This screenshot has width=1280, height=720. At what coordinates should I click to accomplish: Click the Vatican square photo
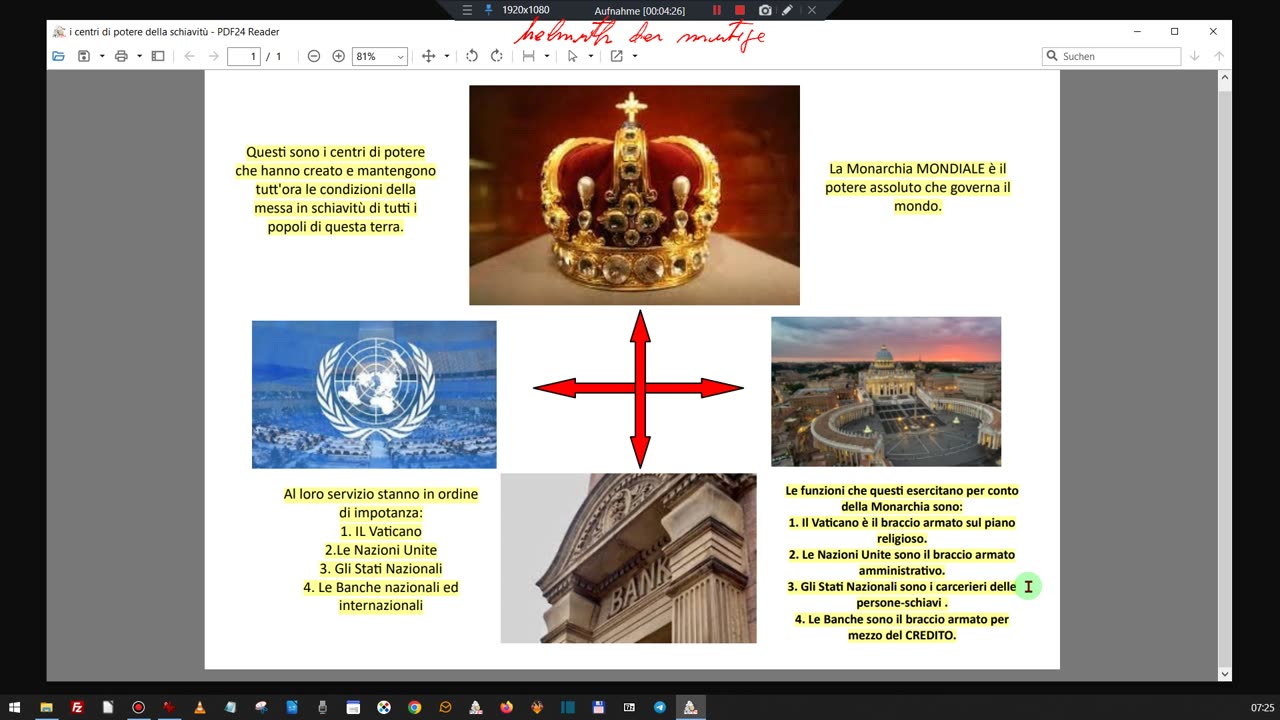886,391
